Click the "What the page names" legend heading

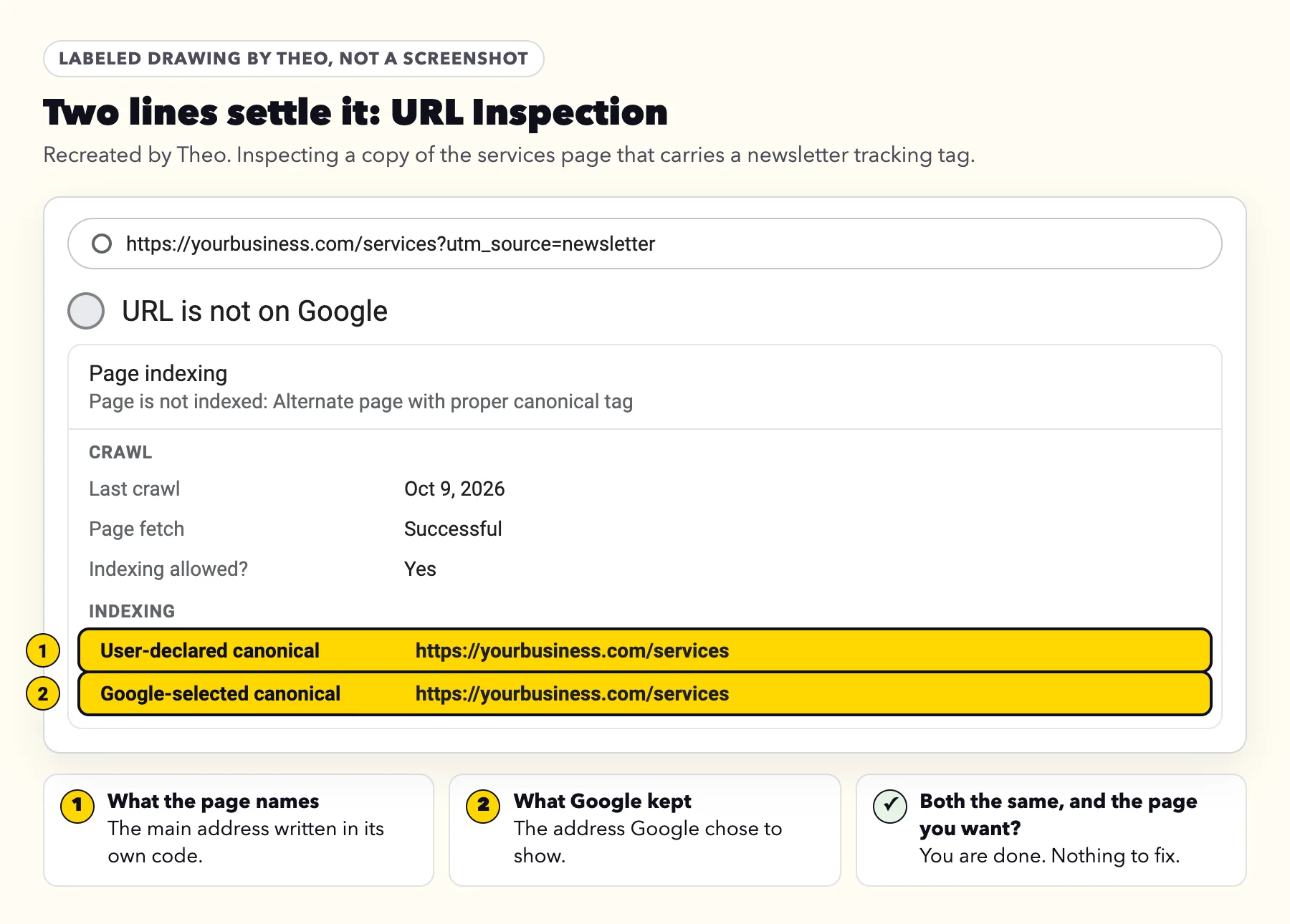pyautogui.click(x=213, y=801)
